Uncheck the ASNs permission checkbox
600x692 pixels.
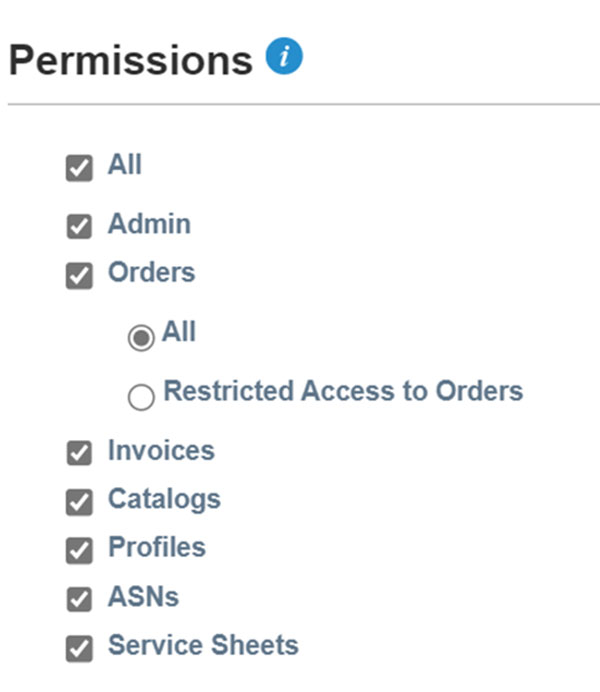click(79, 599)
